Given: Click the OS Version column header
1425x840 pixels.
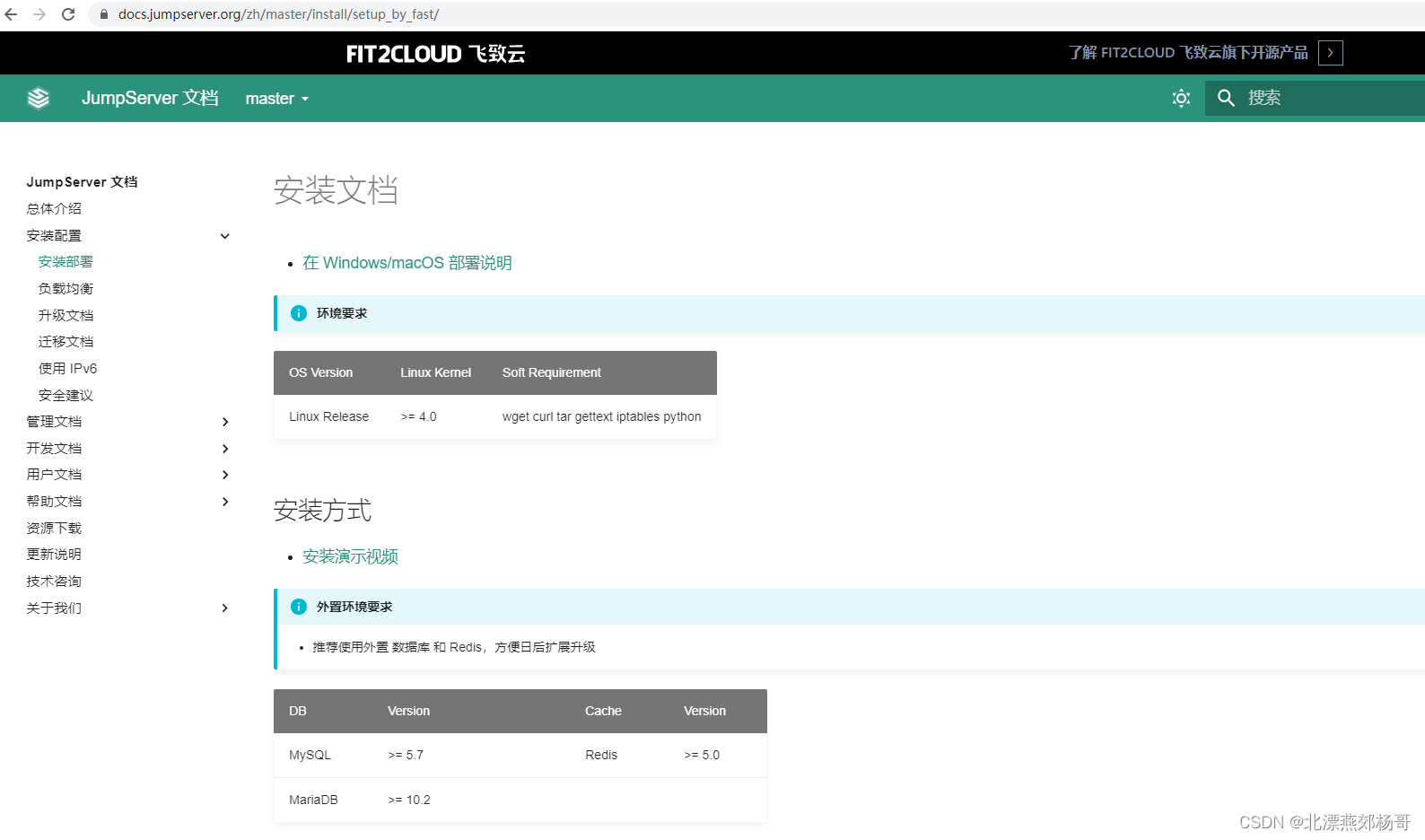Looking at the screenshot, I should pos(320,372).
